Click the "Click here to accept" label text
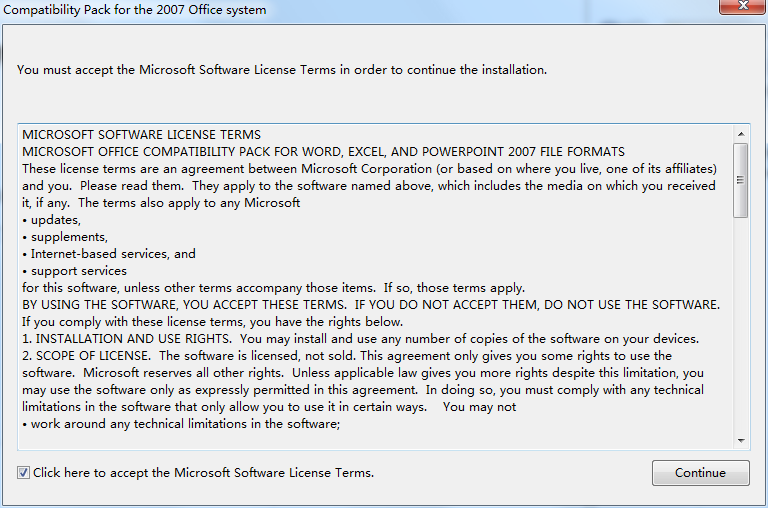Screen dimensions: 768x508 203,472
